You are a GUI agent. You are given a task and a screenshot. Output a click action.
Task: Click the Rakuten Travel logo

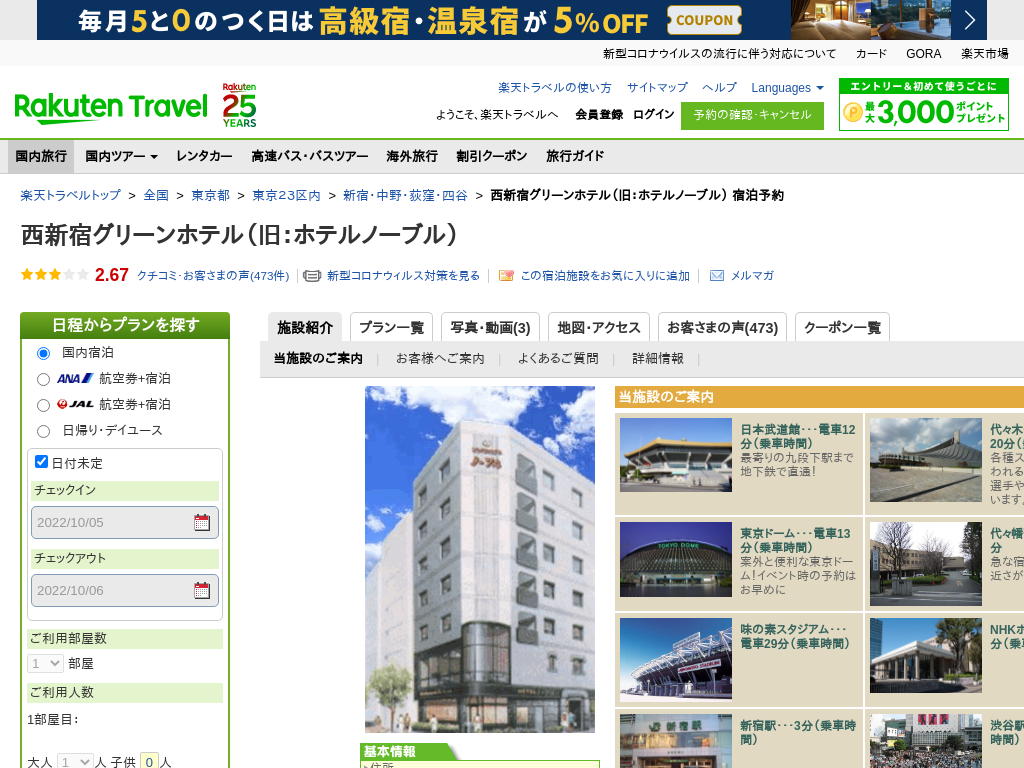(x=111, y=108)
